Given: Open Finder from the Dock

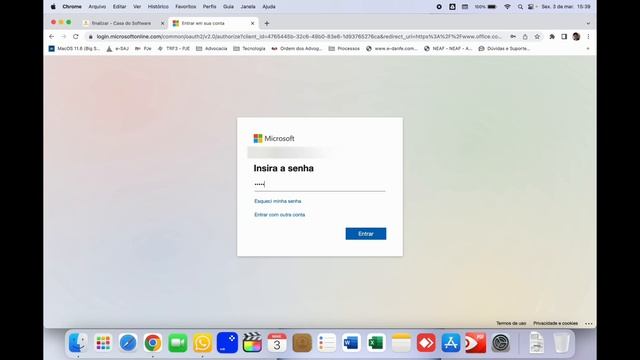Looking at the screenshot, I should (78, 343).
